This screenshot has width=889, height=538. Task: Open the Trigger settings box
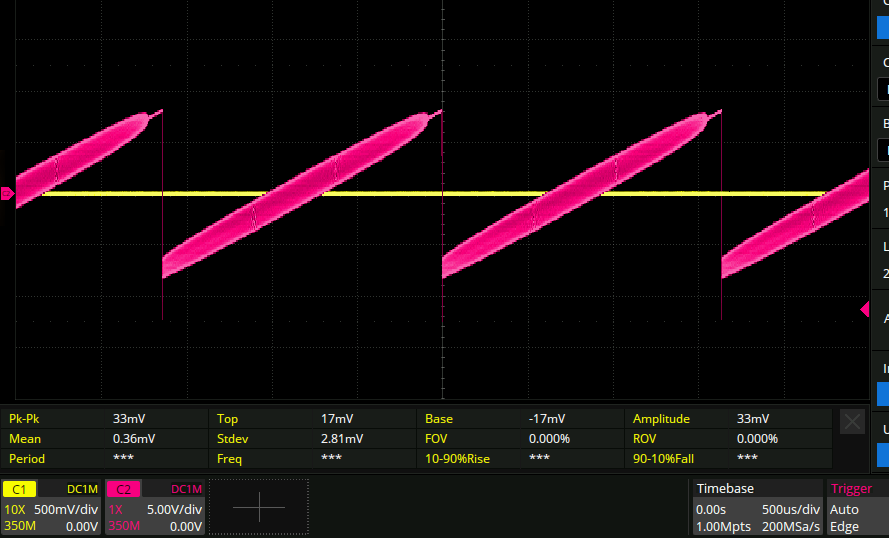856,507
